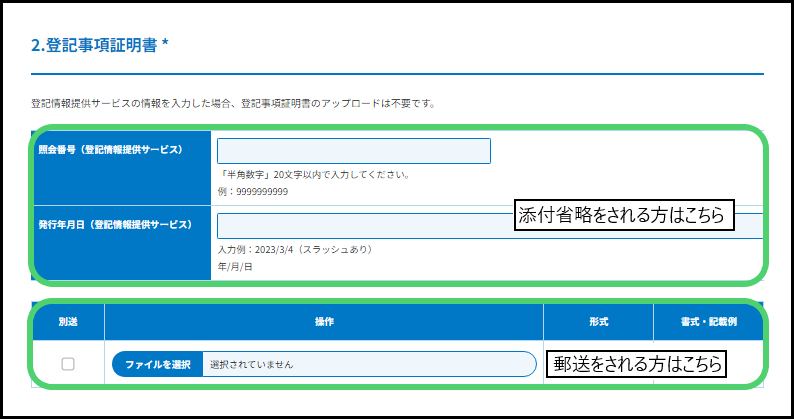The image size is (795, 419).
Task: Click the ファイルを選択 button
Action: [158, 365]
